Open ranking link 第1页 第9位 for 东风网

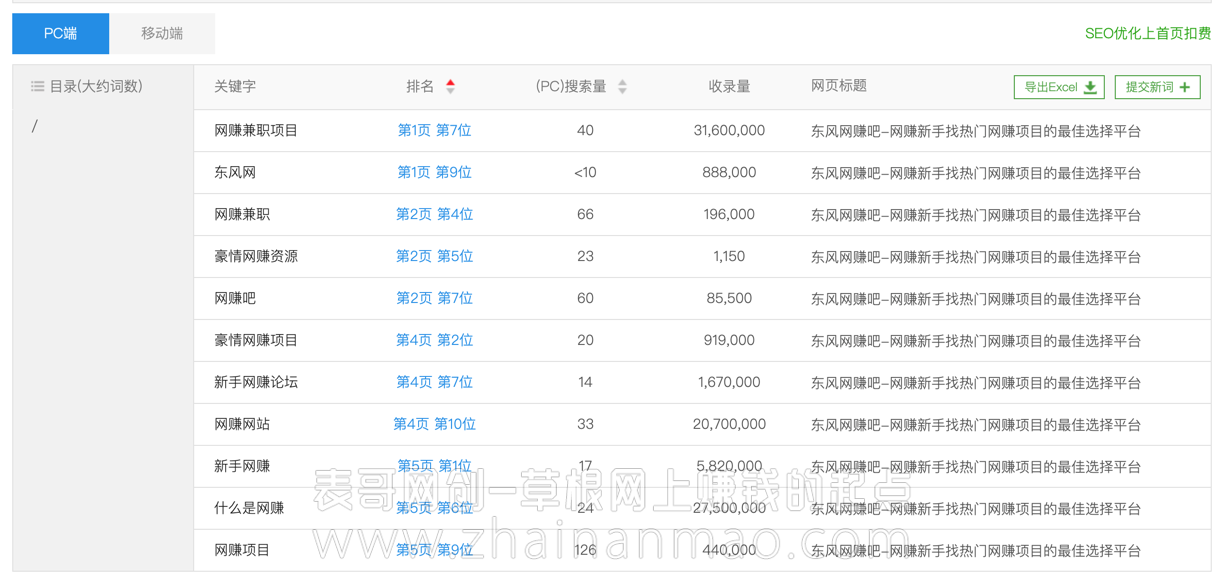click(x=434, y=172)
